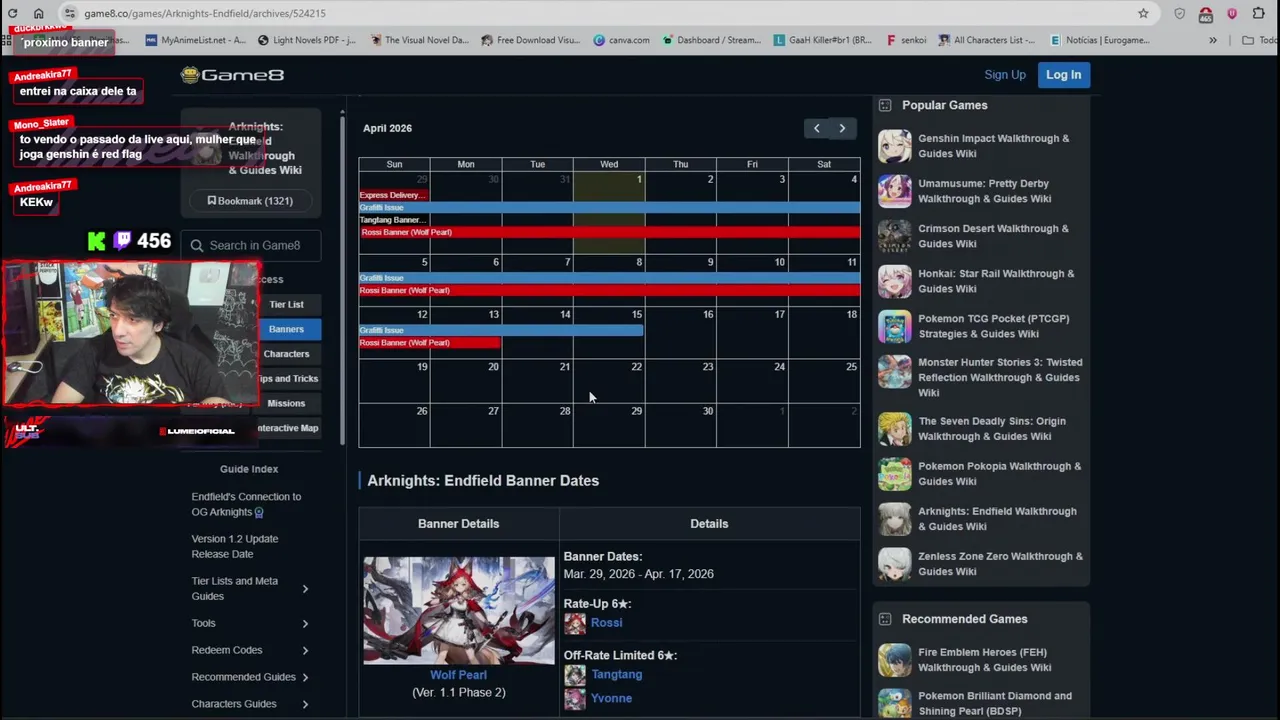1280x720 pixels.
Task: Click the Arknights Endfield icon in Popular Games
Action: (895, 519)
